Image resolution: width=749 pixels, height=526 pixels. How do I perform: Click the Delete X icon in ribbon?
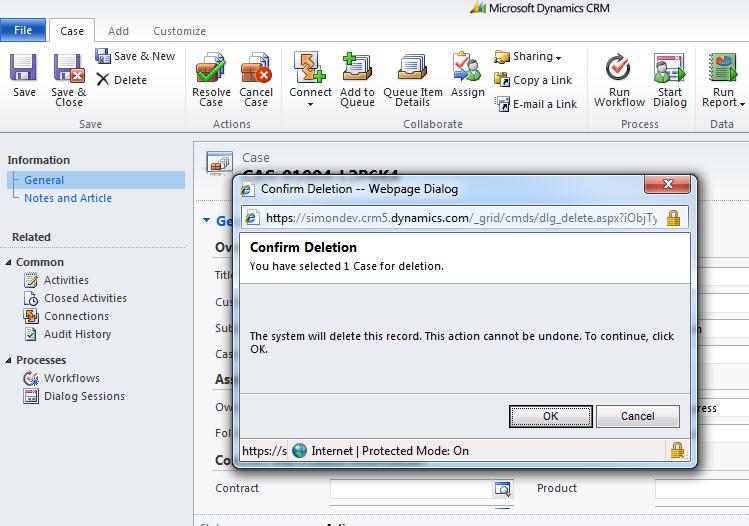(102, 79)
